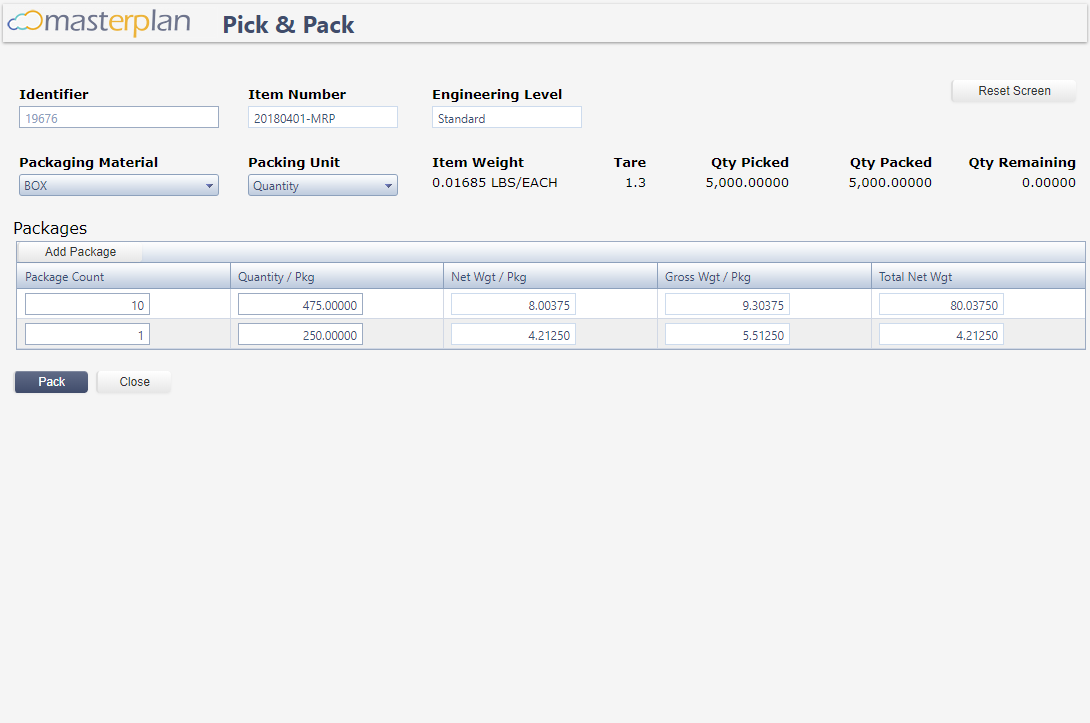Focus the Identifier input field

(119, 117)
